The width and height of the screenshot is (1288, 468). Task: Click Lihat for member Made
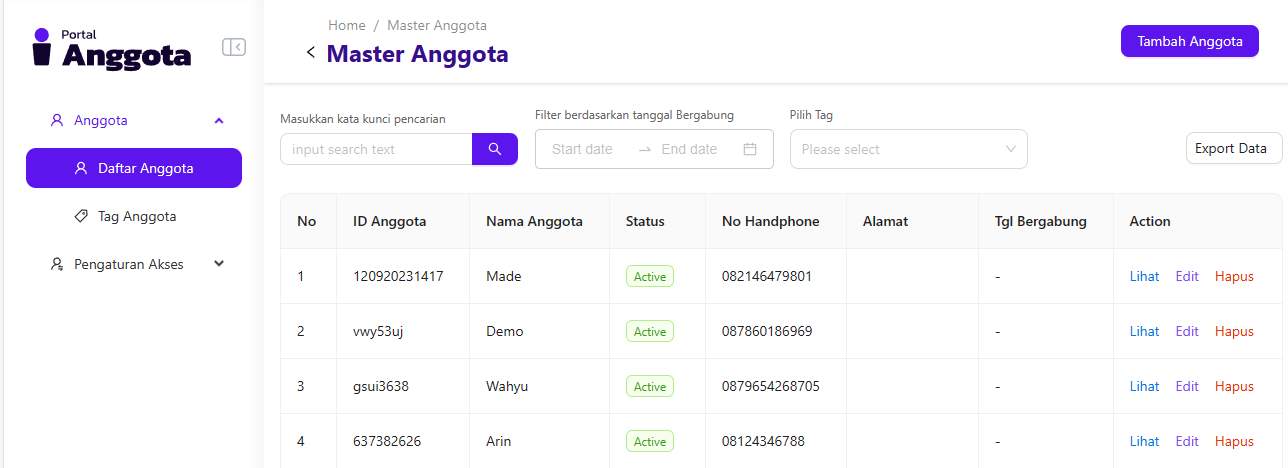pos(1144,276)
